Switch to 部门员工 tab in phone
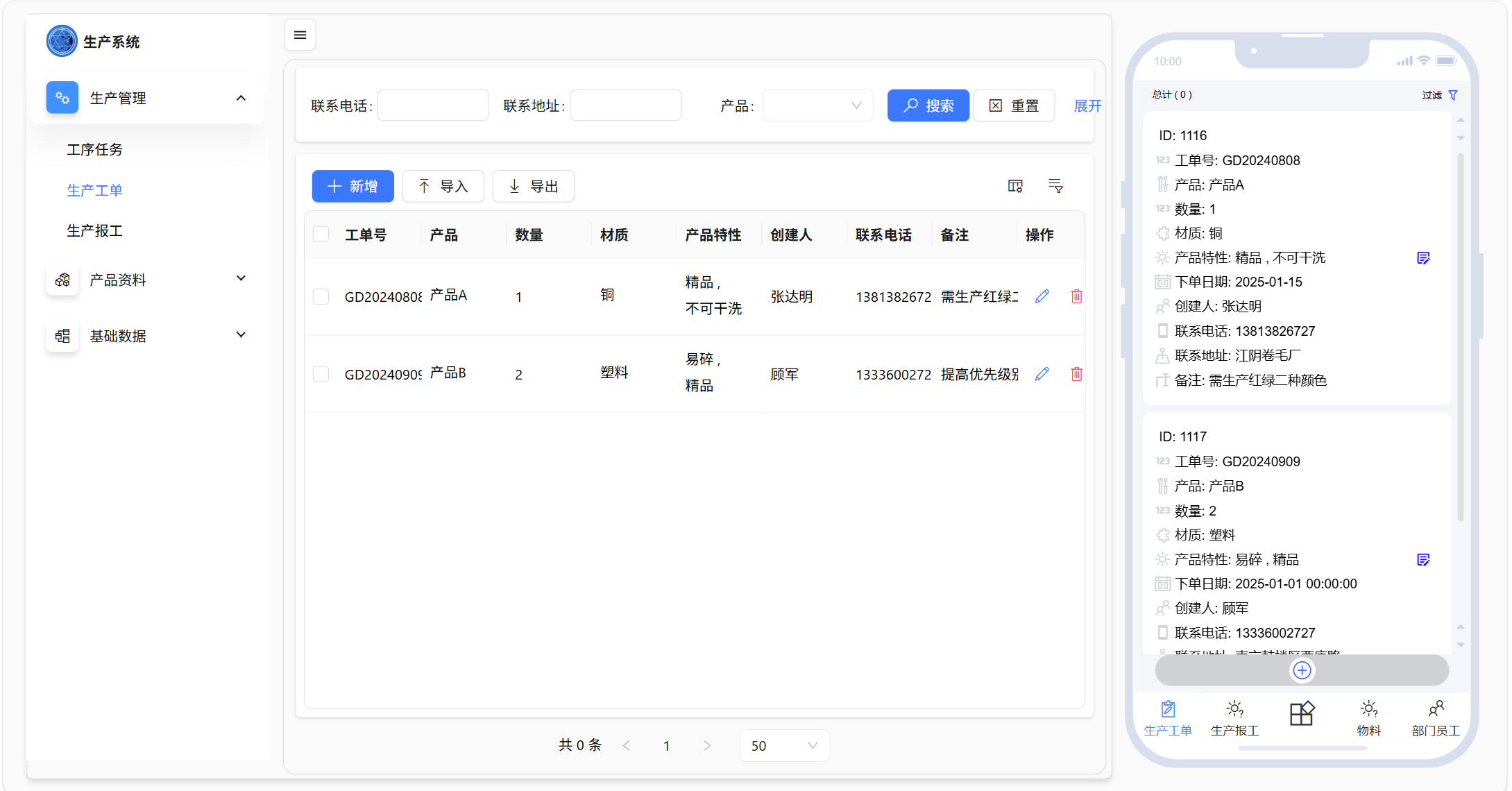Image resolution: width=1512 pixels, height=791 pixels. coord(1436,718)
